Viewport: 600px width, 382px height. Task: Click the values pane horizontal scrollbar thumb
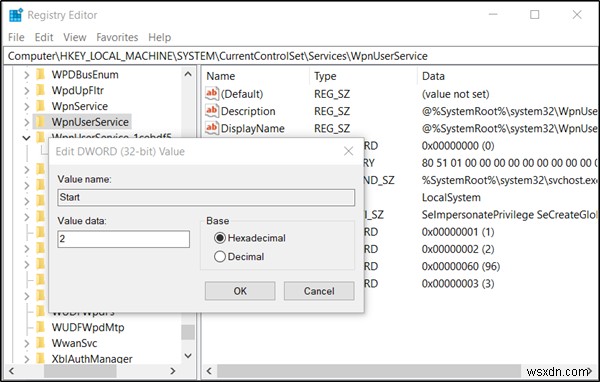pos(369,371)
